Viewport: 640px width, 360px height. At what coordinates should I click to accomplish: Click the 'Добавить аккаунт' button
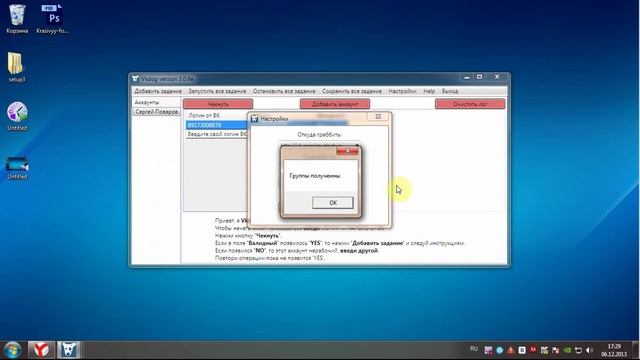pyautogui.click(x=335, y=104)
